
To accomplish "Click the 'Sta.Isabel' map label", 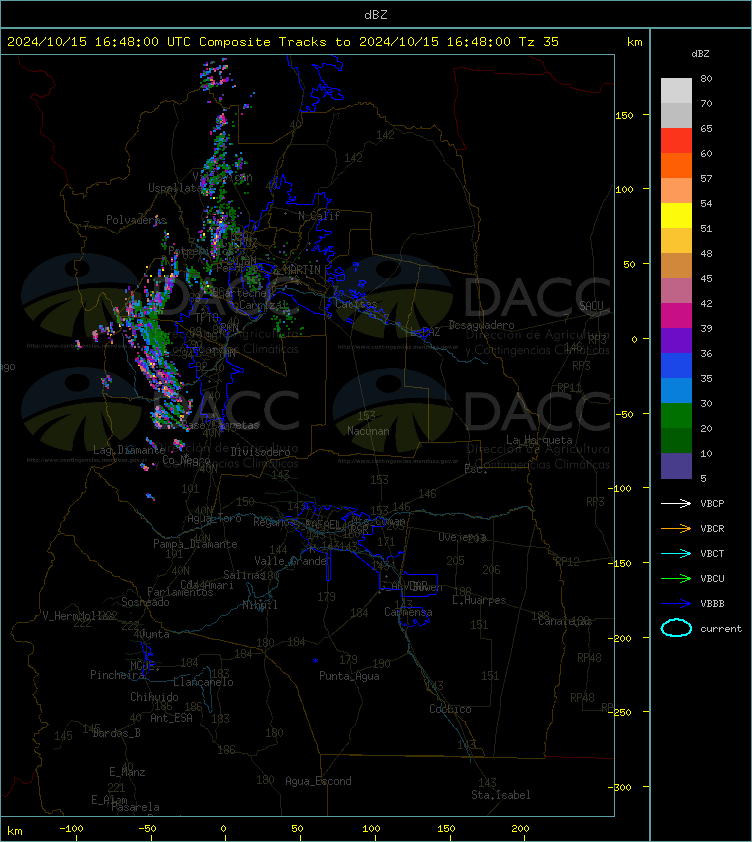I will coord(501,795).
